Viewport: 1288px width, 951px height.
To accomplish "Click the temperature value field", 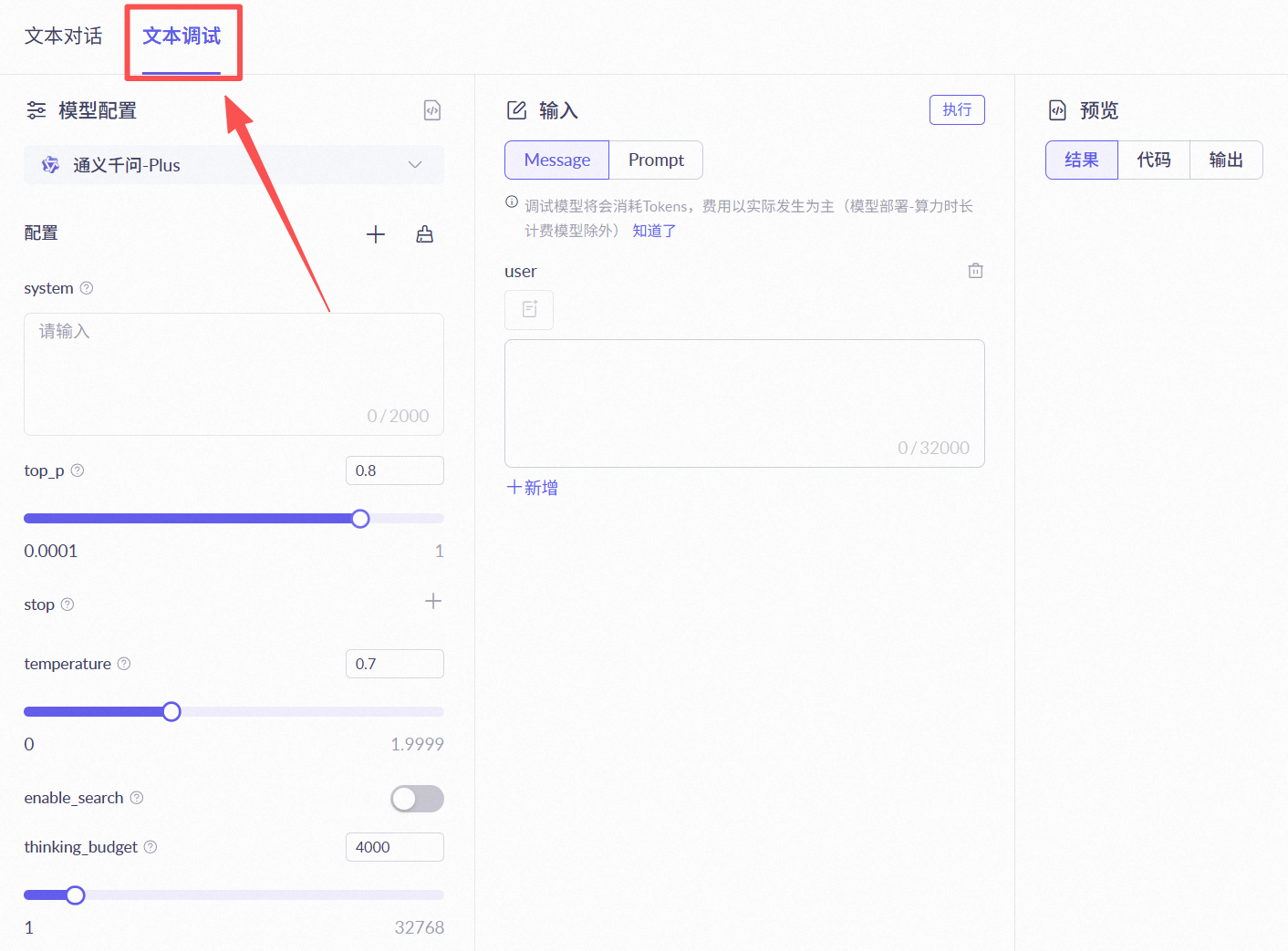I will pyautogui.click(x=395, y=664).
